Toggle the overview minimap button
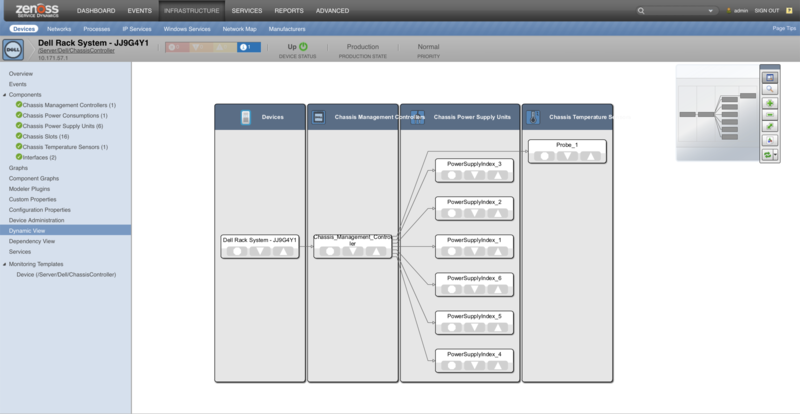This screenshot has width=800, height=414. click(x=769, y=78)
